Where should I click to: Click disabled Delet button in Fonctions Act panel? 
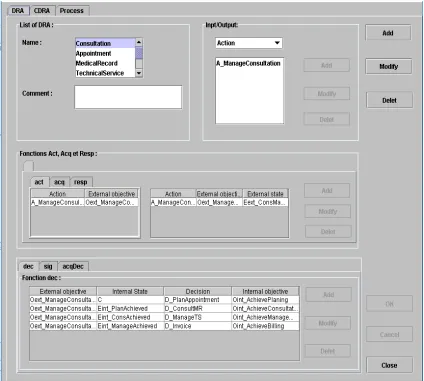(328, 232)
